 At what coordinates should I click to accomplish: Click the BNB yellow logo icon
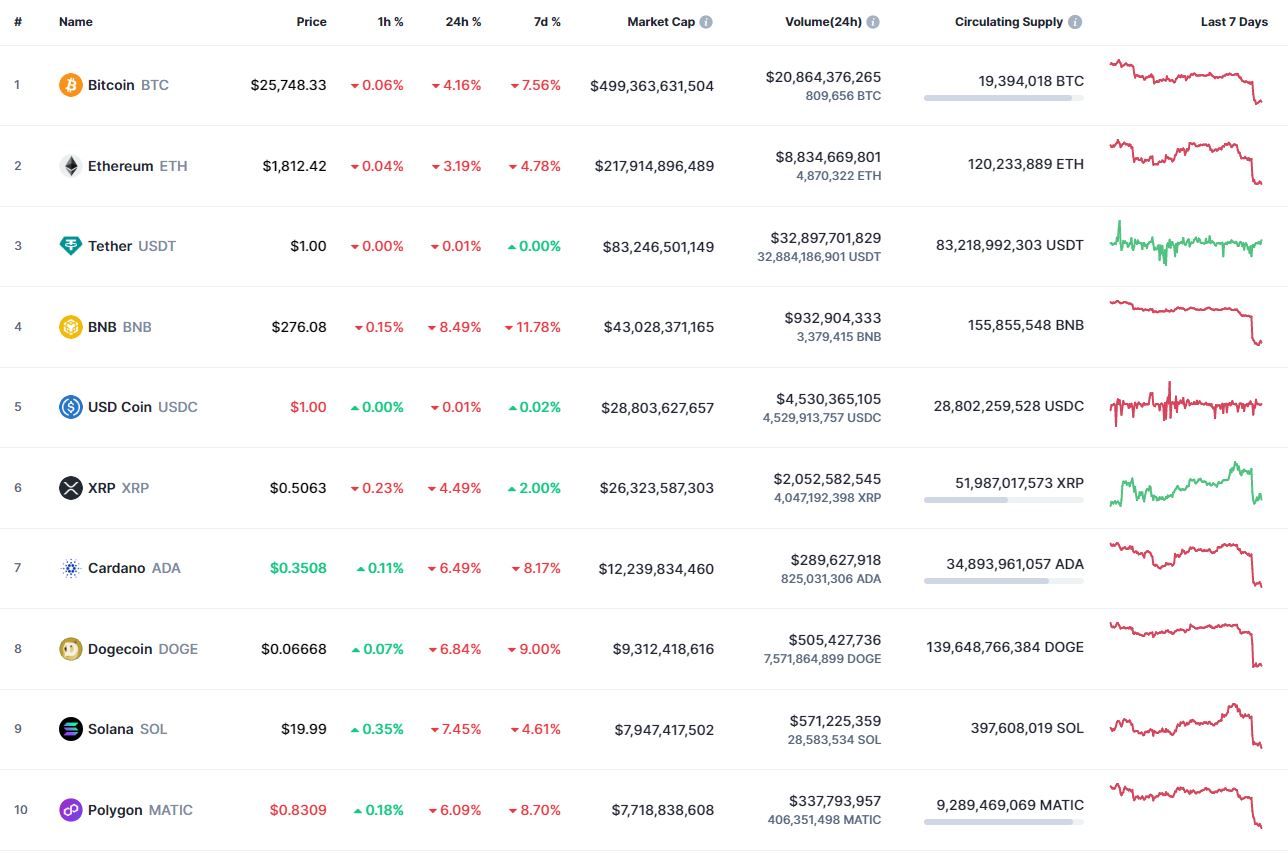pyautogui.click(x=70, y=327)
